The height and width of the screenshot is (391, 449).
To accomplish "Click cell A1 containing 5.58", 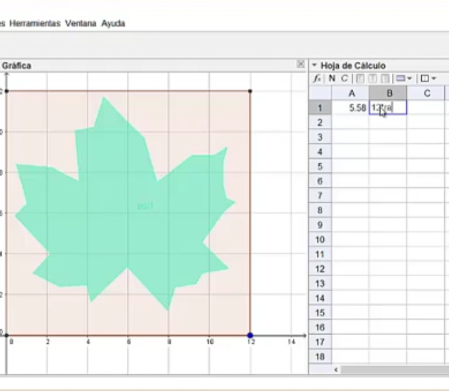I will (351, 108).
